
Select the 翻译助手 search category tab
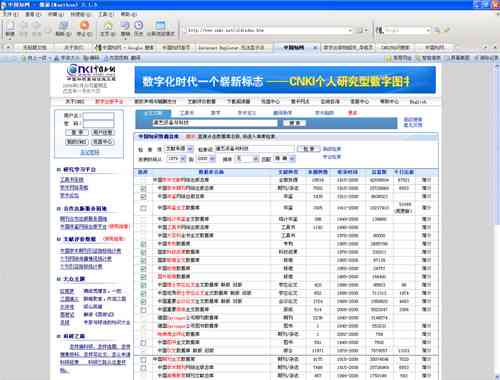(x=283, y=113)
